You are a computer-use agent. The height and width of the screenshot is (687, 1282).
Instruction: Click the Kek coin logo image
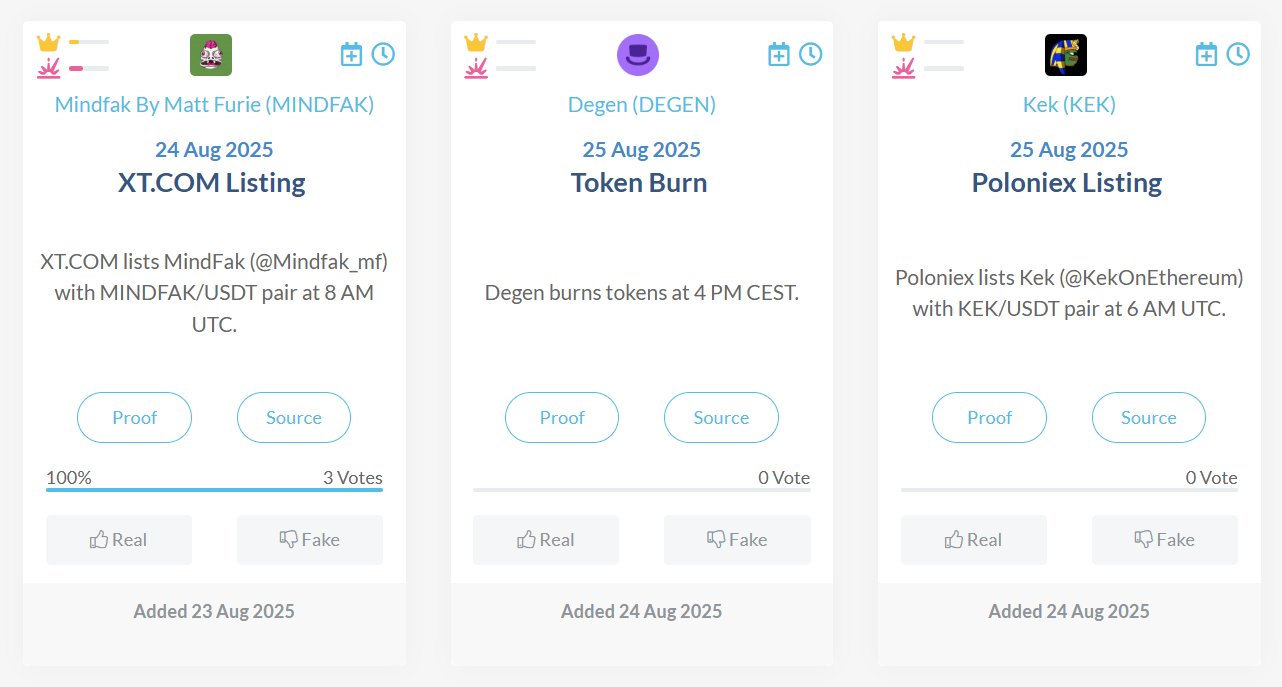pos(1066,55)
